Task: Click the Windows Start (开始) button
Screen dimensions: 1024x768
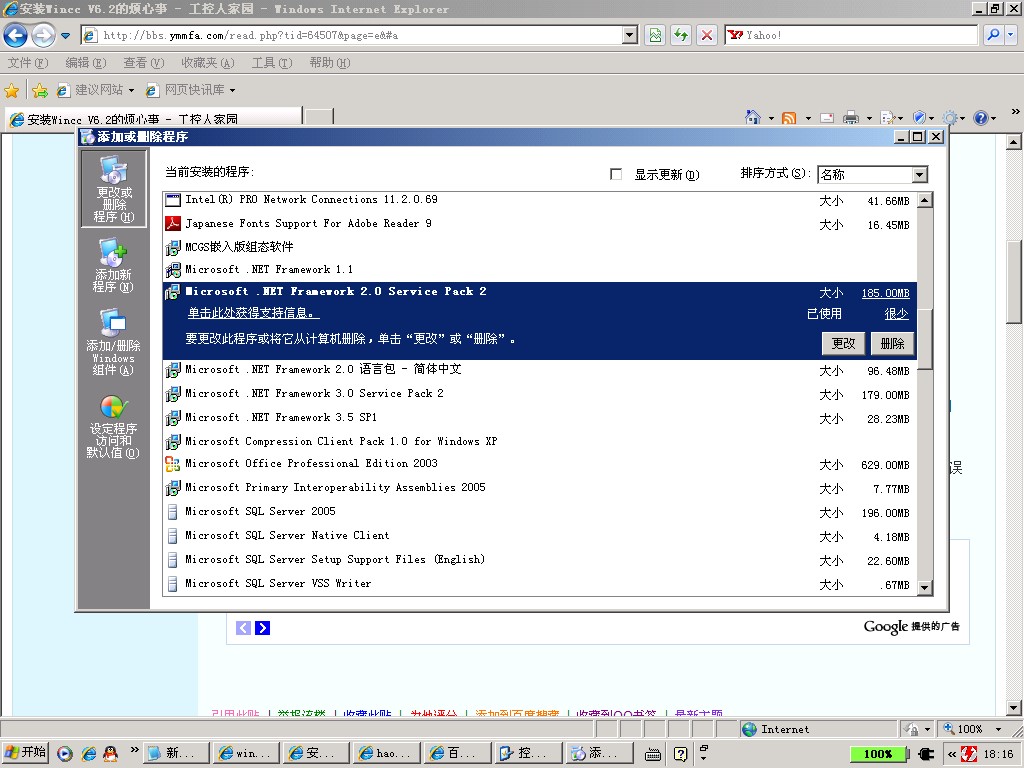Action: pos(26,753)
